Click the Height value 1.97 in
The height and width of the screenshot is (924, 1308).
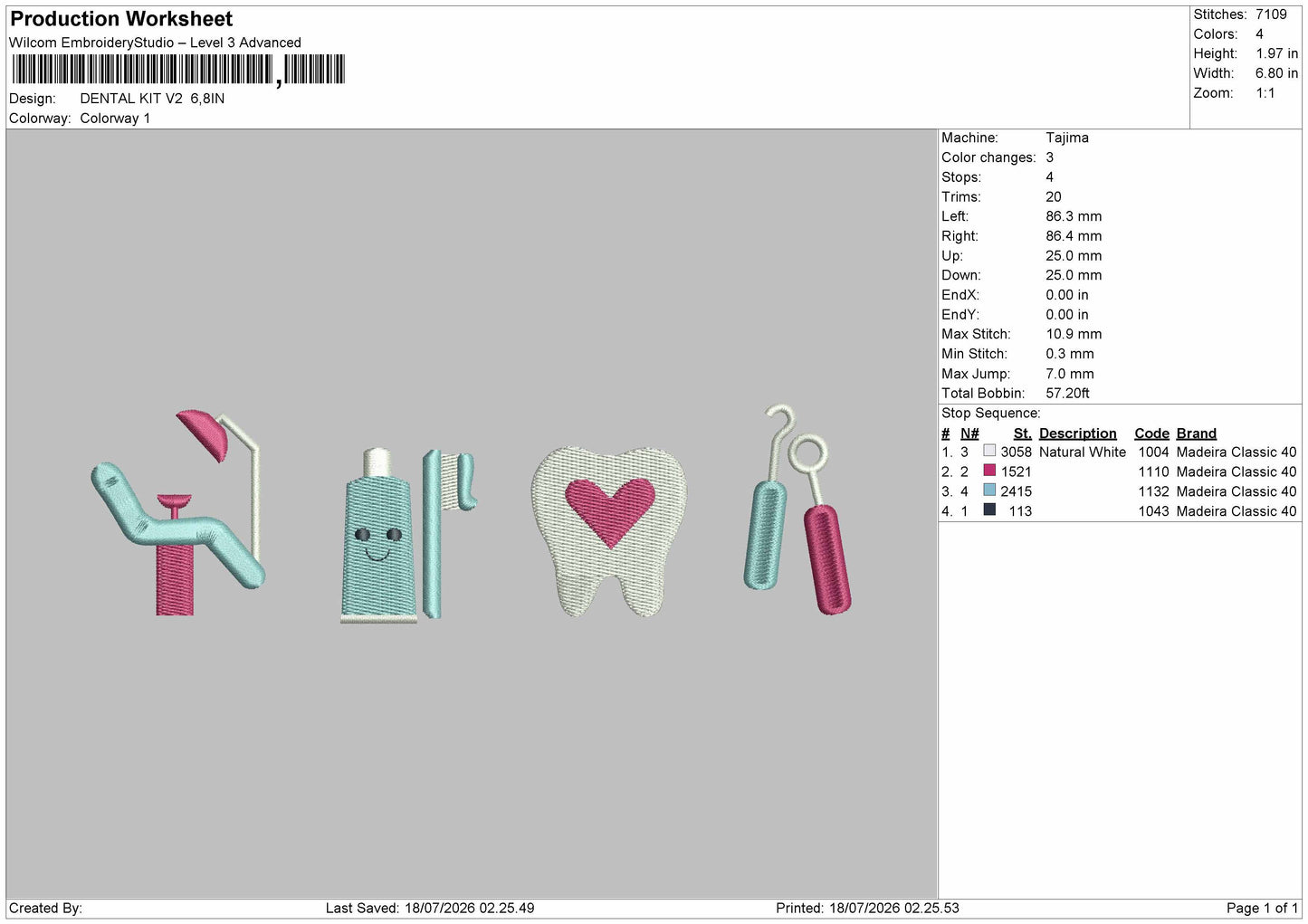click(x=1276, y=54)
